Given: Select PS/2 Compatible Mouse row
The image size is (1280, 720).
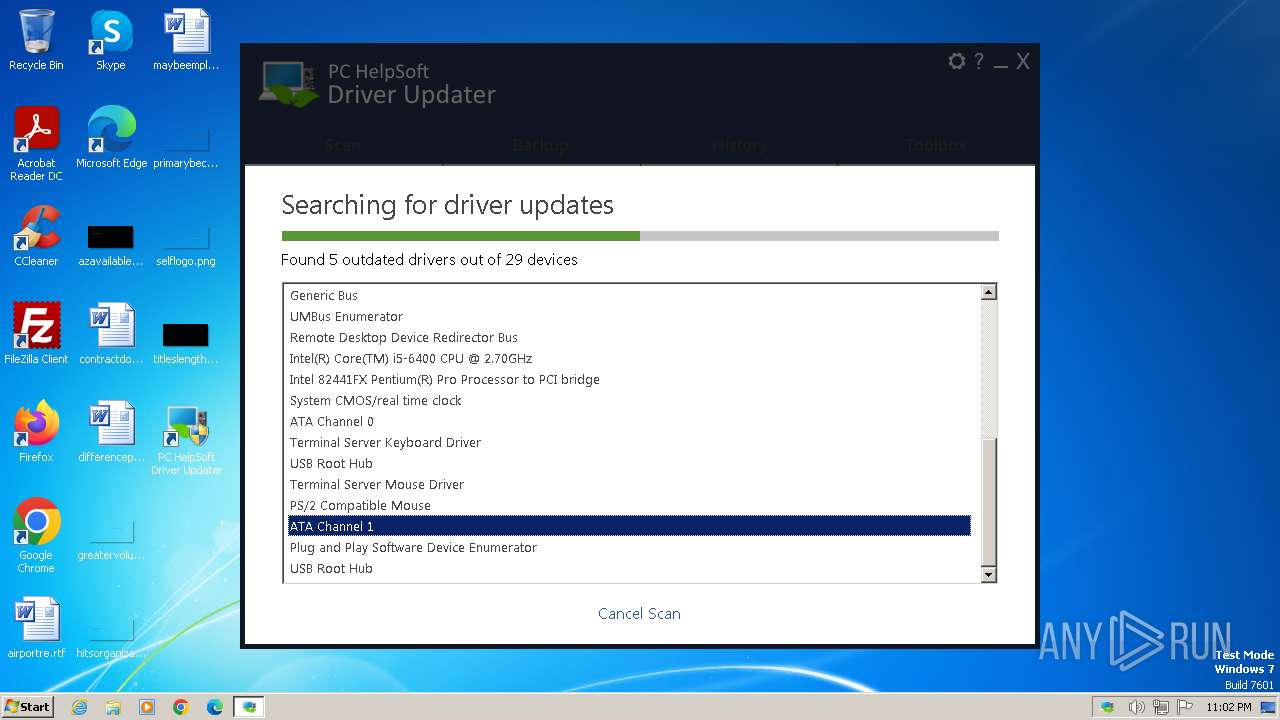Looking at the screenshot, I should 630,506.
